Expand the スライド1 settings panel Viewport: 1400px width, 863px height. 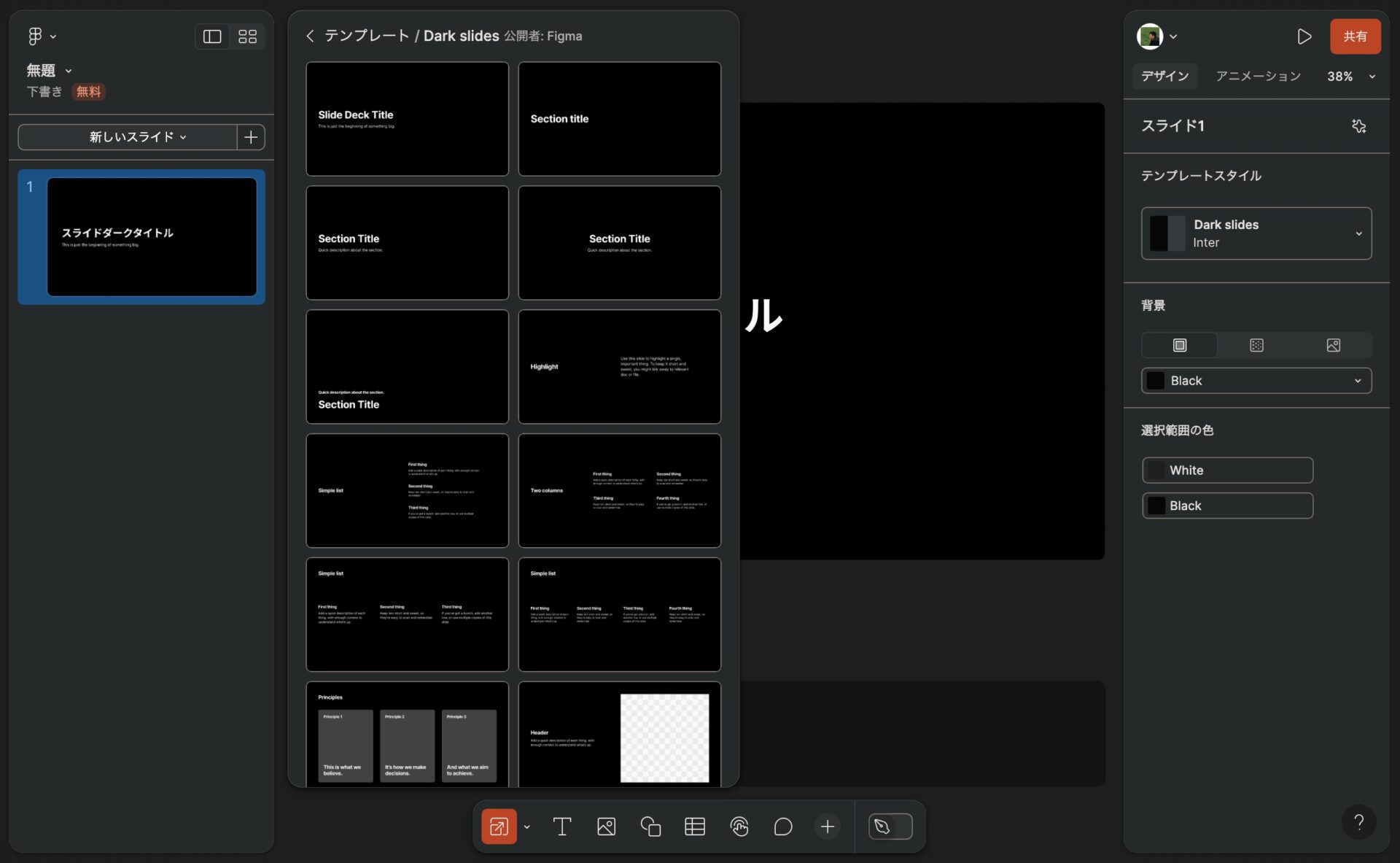coord(1360,125)
